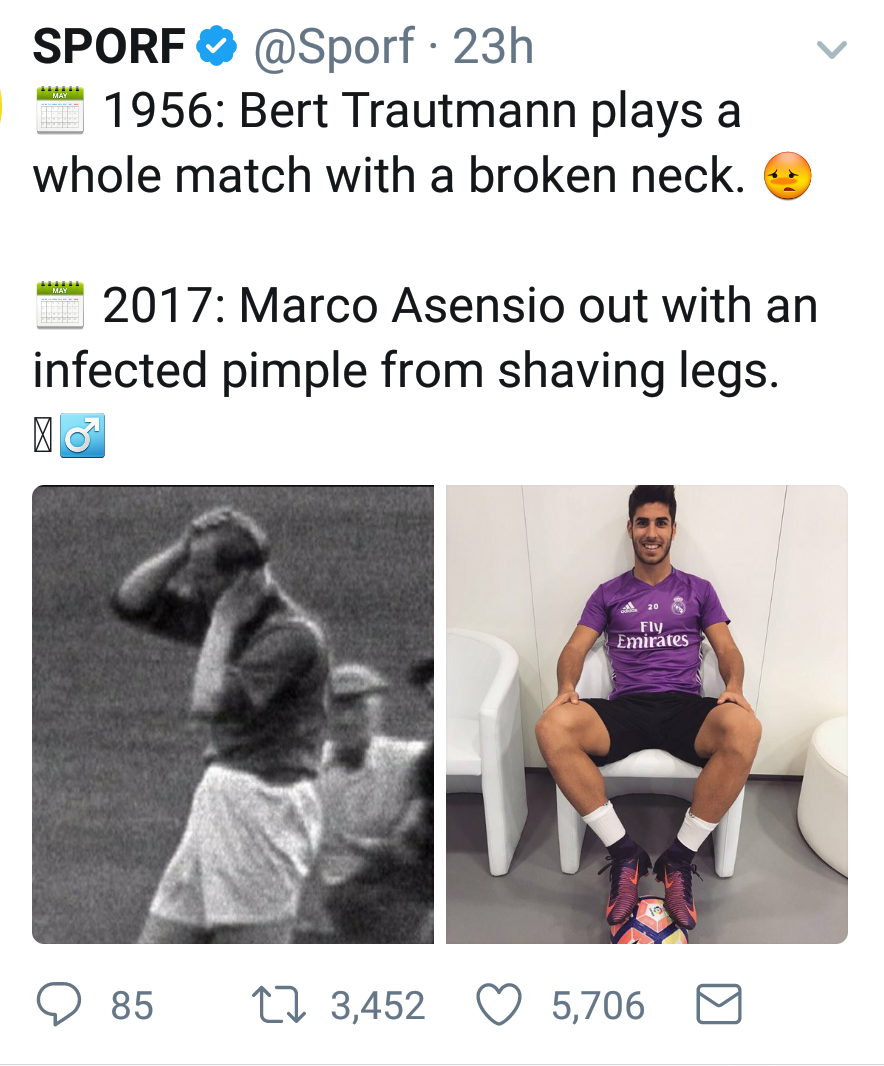Open the black-and-white Trautmann photo
The height and width of the screenshot is (1066, 884).
233,714
